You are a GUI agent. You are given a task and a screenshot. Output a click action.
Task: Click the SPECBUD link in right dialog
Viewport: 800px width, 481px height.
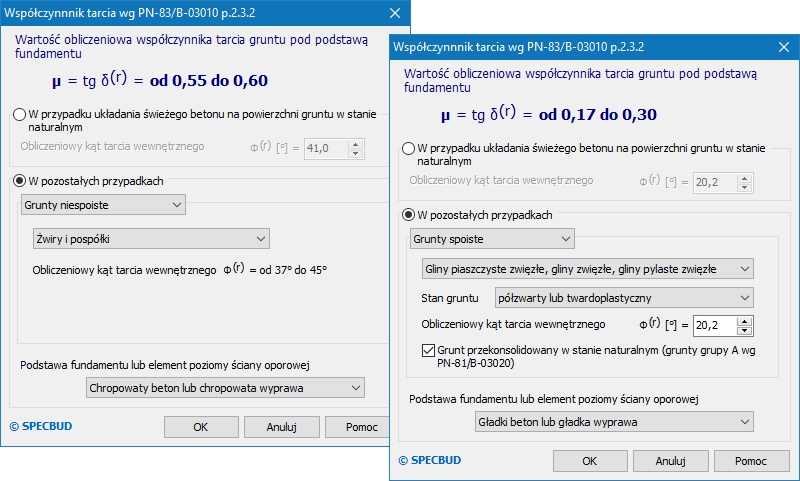click(430, 461)
